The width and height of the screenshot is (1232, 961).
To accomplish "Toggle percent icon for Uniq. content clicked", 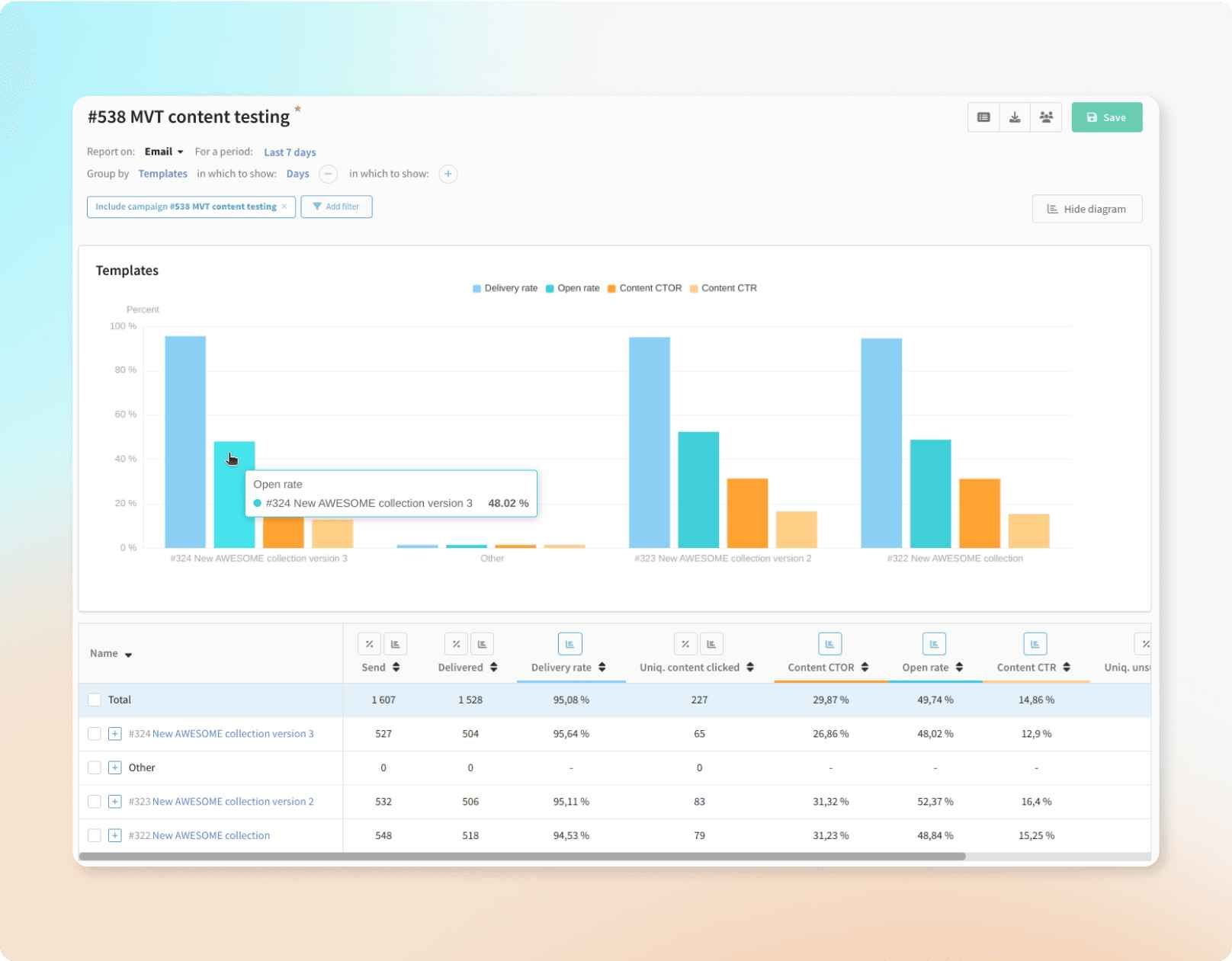I will coord(685,644).
